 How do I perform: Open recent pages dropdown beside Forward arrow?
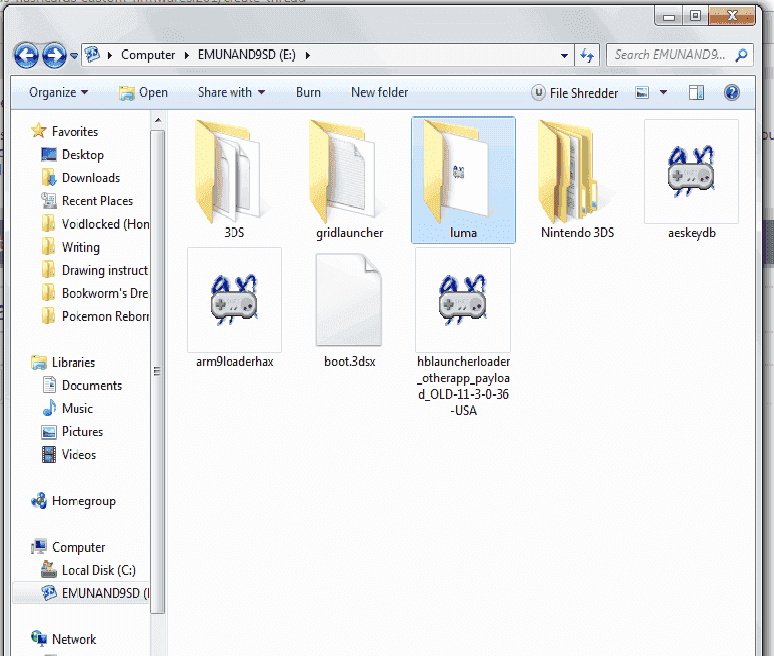74,56
